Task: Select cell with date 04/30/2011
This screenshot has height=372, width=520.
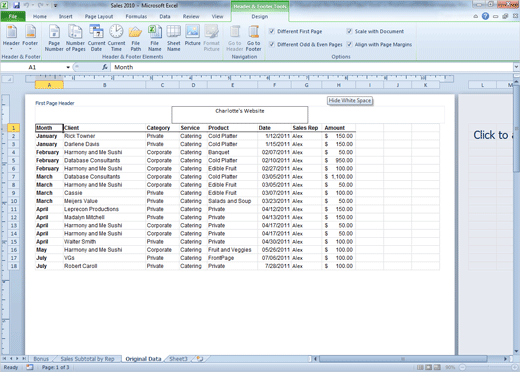Action: click(x=274, y=242)
